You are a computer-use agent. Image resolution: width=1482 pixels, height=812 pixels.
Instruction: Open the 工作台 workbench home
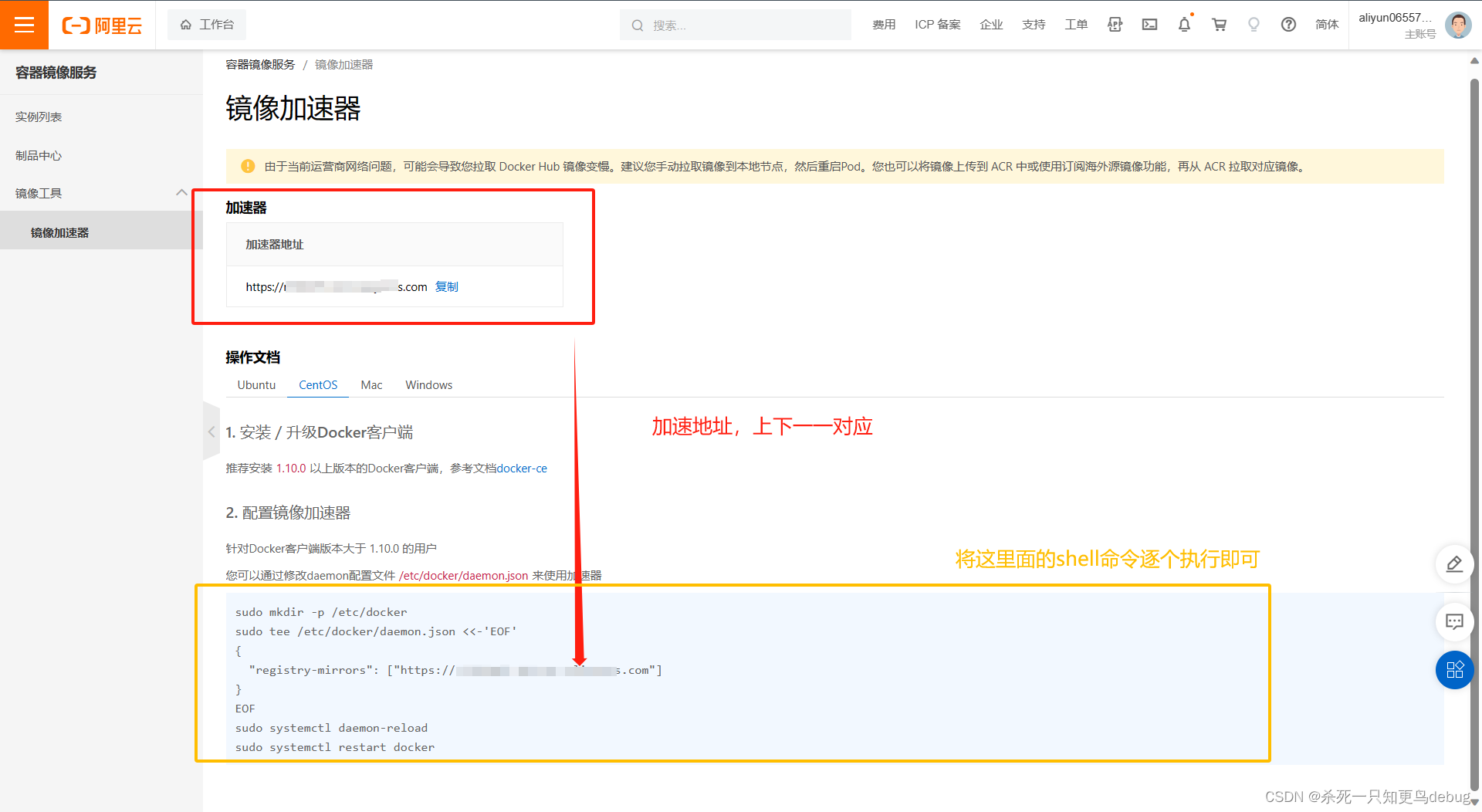[207, 25]
